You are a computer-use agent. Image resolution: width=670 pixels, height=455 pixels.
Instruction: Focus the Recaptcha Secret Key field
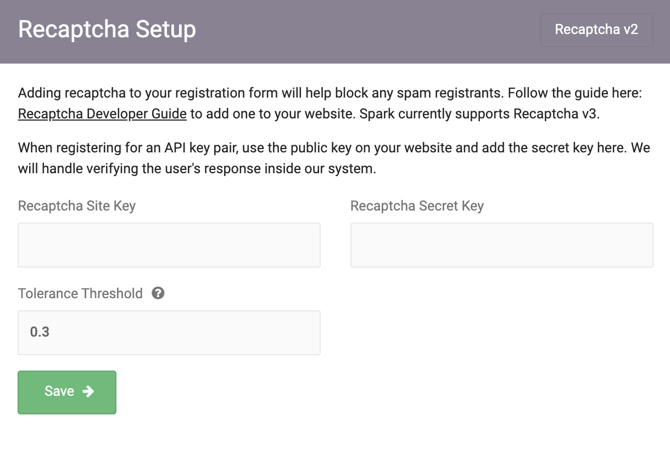[501, 245]
